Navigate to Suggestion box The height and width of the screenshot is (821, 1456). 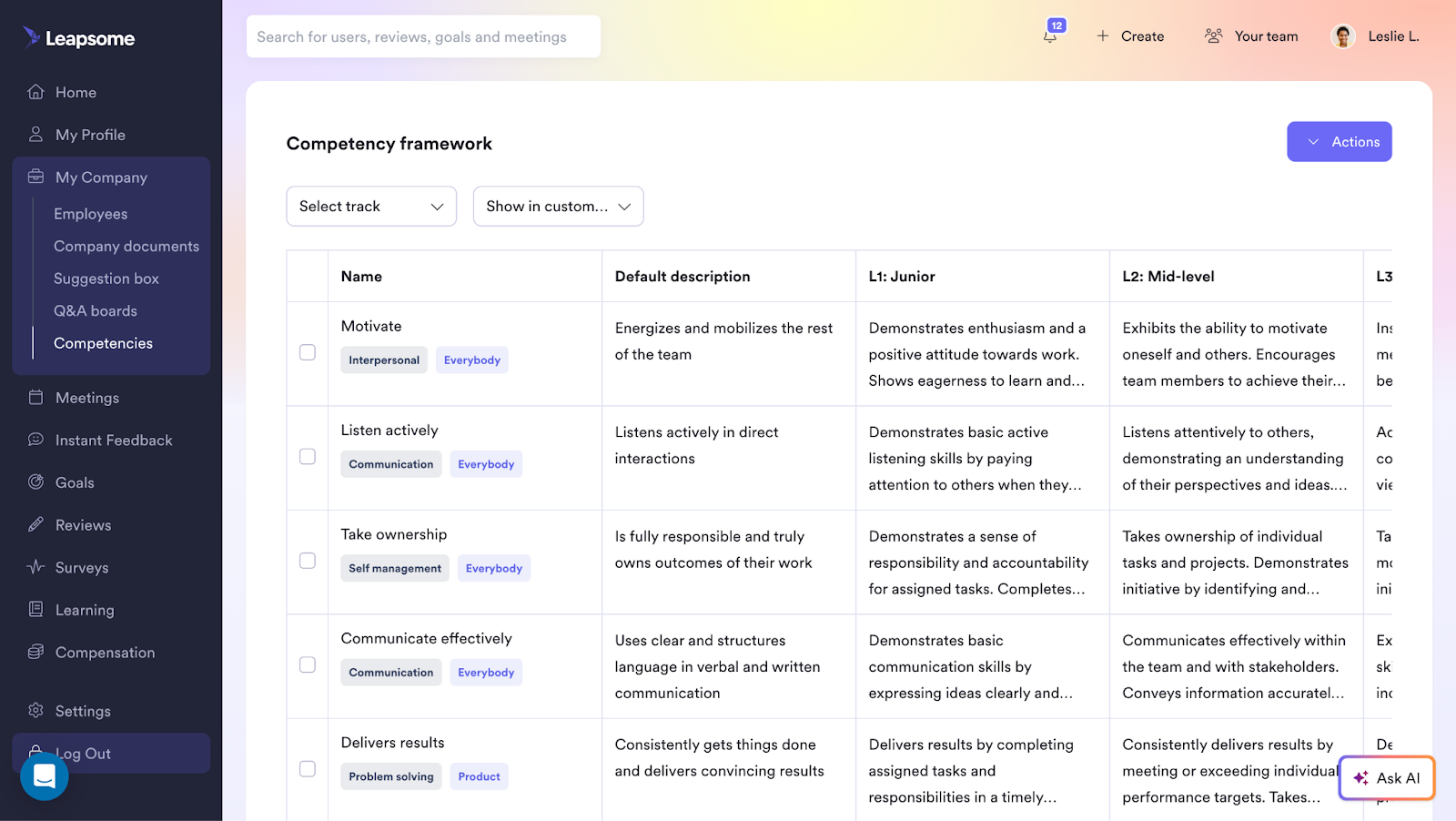[106, 279]
